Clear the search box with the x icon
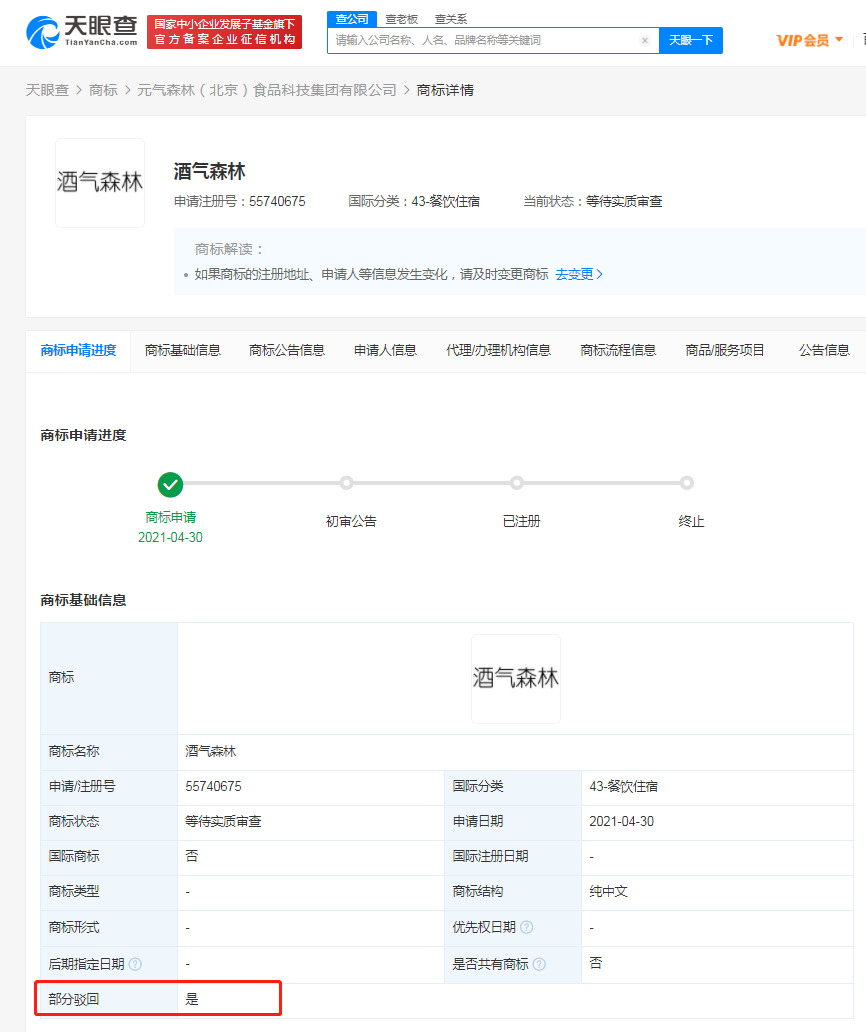 coord(645,41)
